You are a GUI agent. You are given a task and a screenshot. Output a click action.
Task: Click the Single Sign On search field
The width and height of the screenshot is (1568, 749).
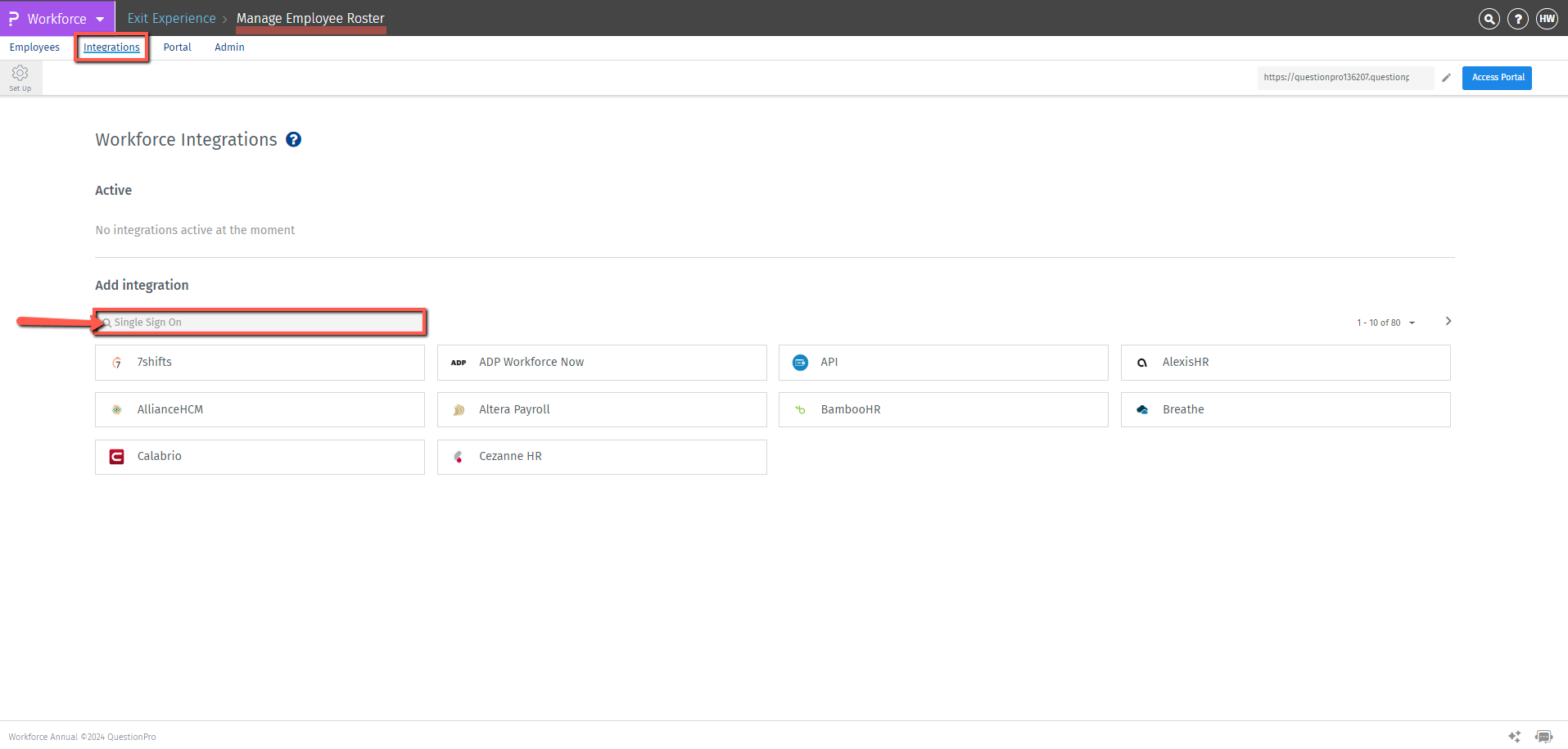pos(260,323)
